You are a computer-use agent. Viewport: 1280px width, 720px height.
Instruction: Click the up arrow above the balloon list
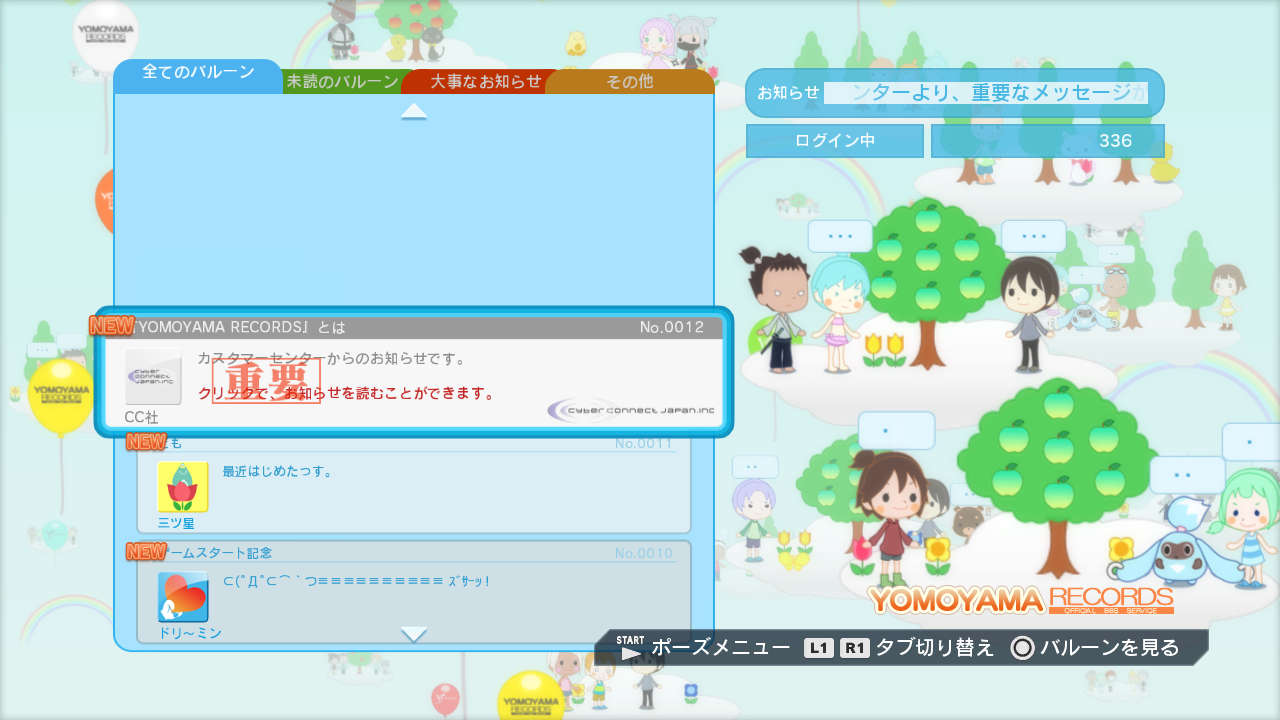[x=414, y=111]
